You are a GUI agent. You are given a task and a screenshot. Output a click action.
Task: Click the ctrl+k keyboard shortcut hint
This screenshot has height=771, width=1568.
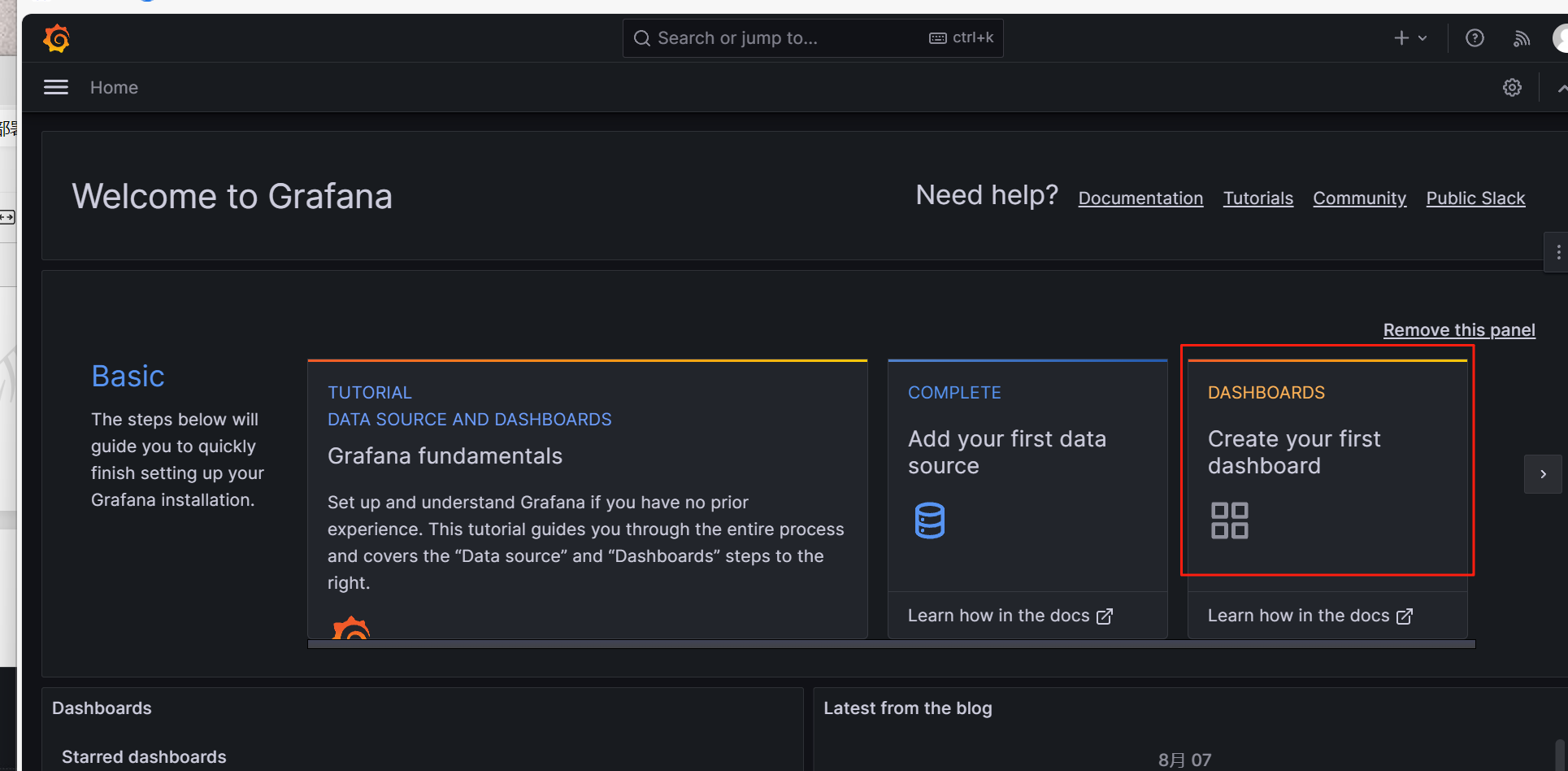click(962, 37)
